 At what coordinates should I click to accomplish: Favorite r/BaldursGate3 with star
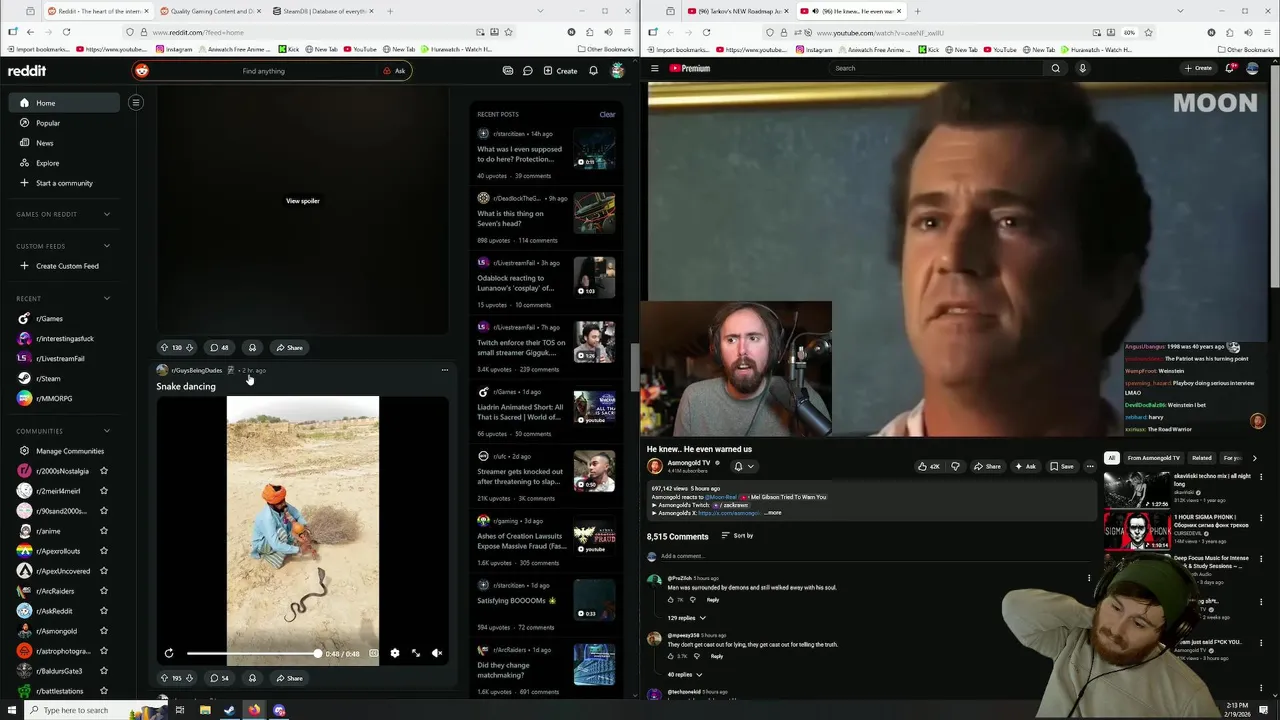[104, 671]
